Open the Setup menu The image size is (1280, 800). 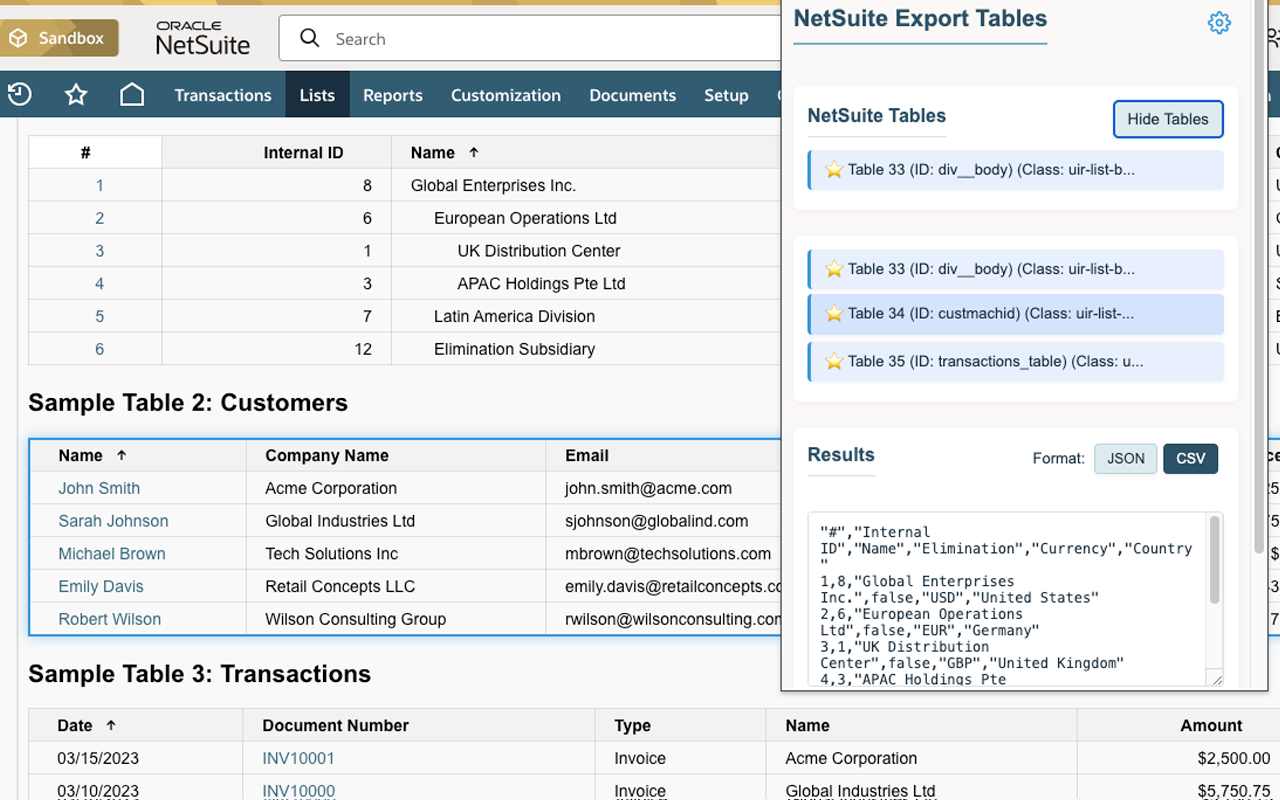(x=726, y=95)
